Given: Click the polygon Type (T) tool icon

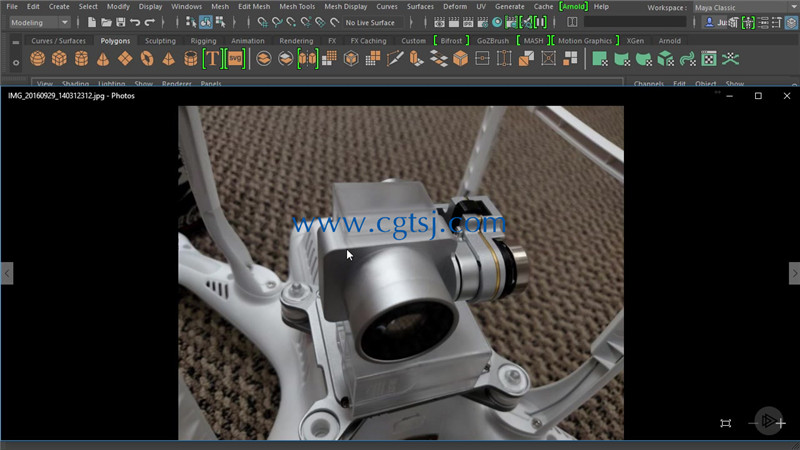Looking at the screenshot, I should 212,59.
